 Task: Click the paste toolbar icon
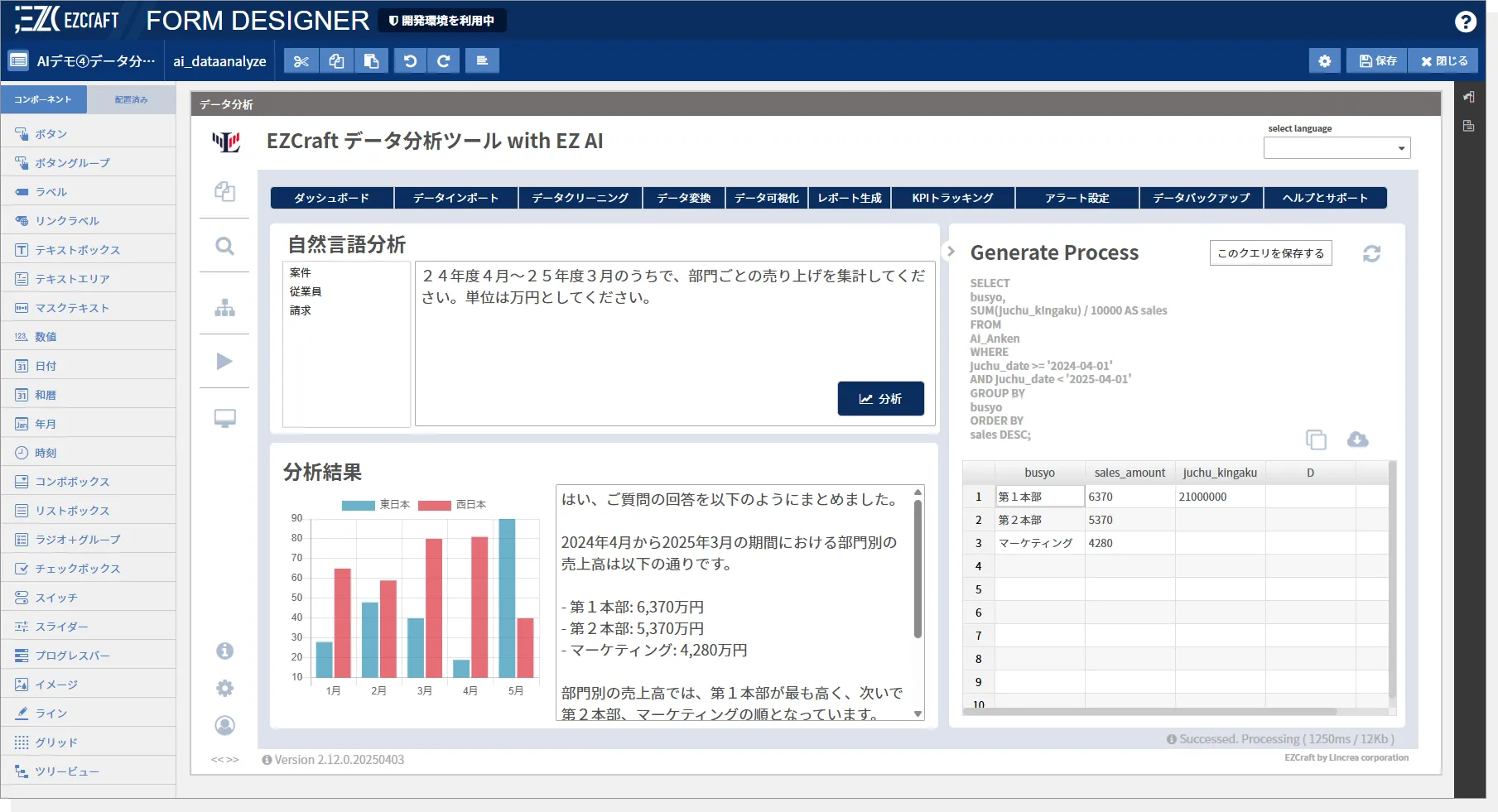pos(372,61)
